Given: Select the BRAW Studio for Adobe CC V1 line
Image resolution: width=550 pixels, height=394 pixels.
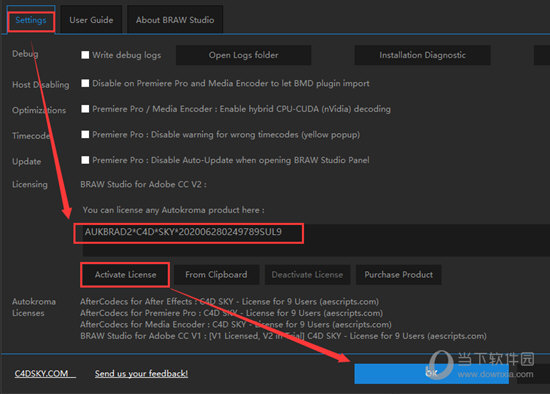Looking at the screenshot, I should point(283,336).
